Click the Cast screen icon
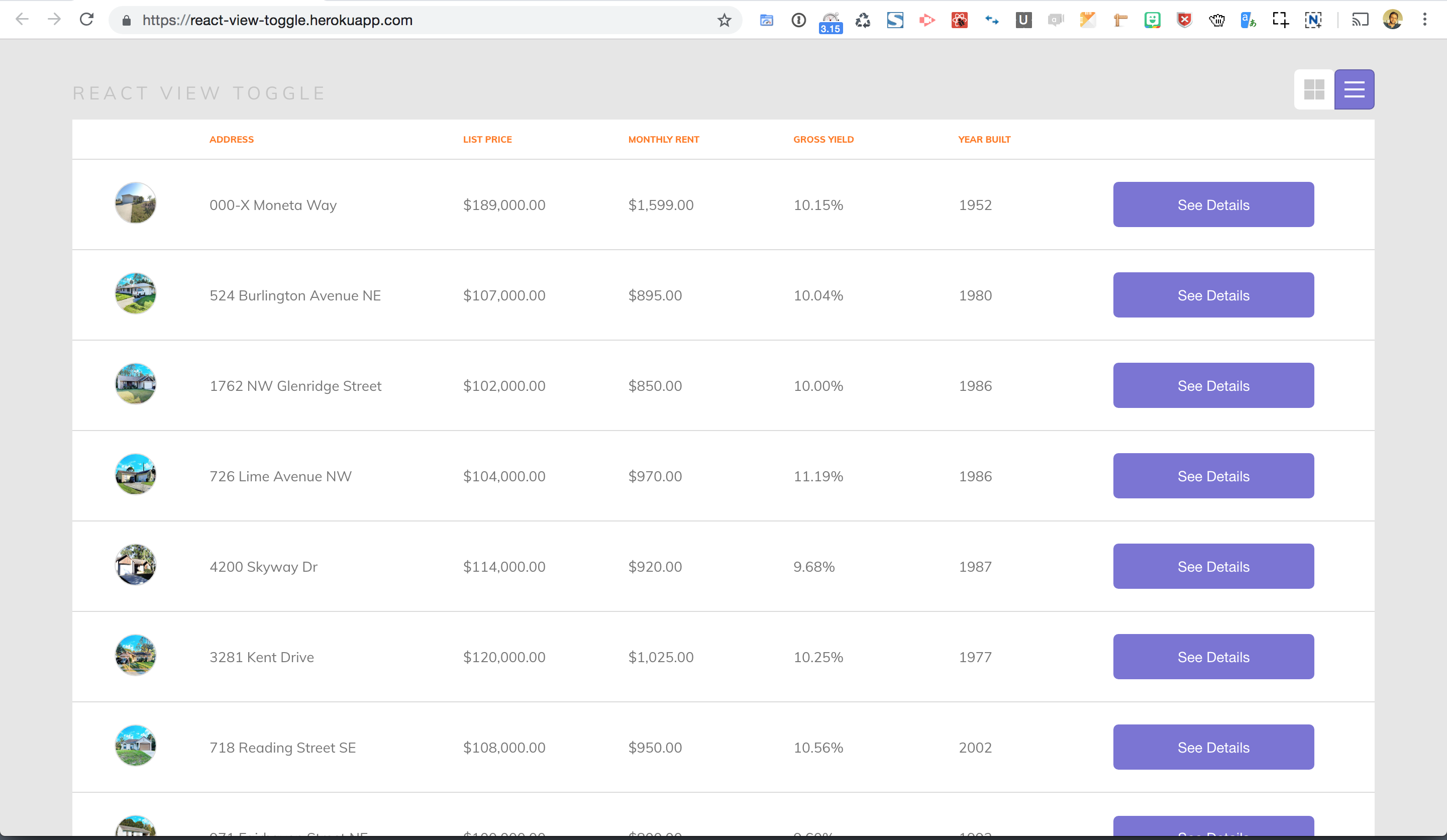Screen dimensions: 1447x840 [x=1360, y=21]
